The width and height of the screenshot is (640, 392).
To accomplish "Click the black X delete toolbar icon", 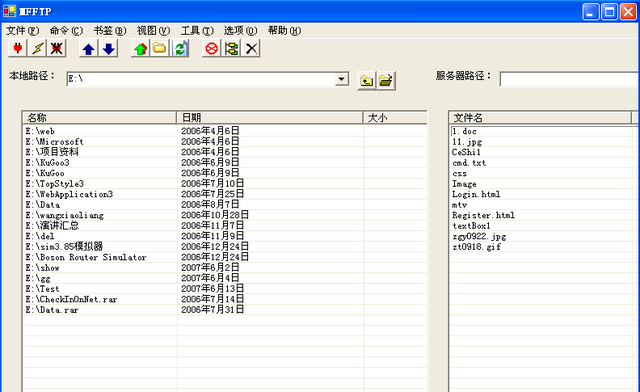I will point(251,49).
